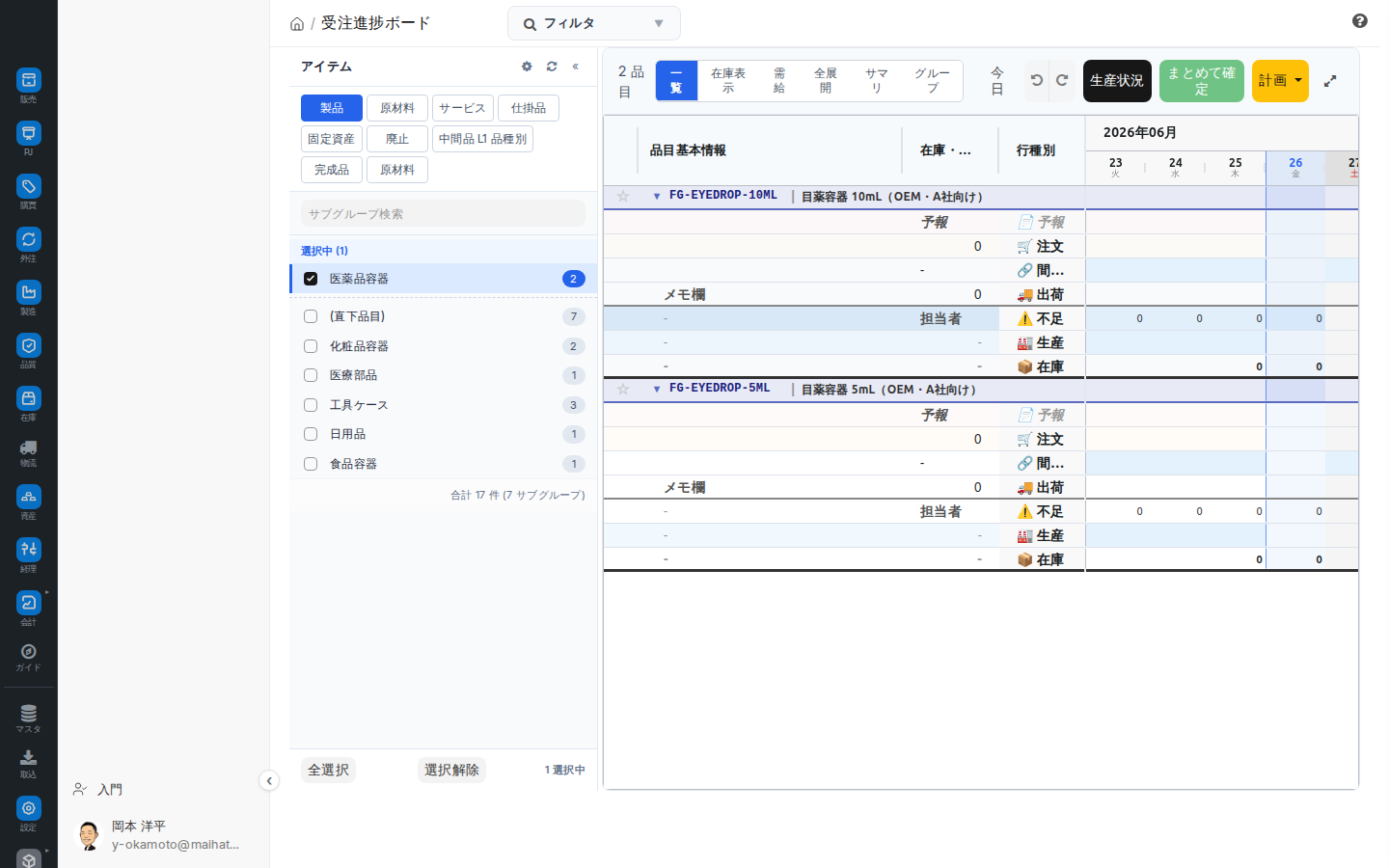Open the 会計 finance module icon
Viewport: 1389px width, 868px height.
29,604
